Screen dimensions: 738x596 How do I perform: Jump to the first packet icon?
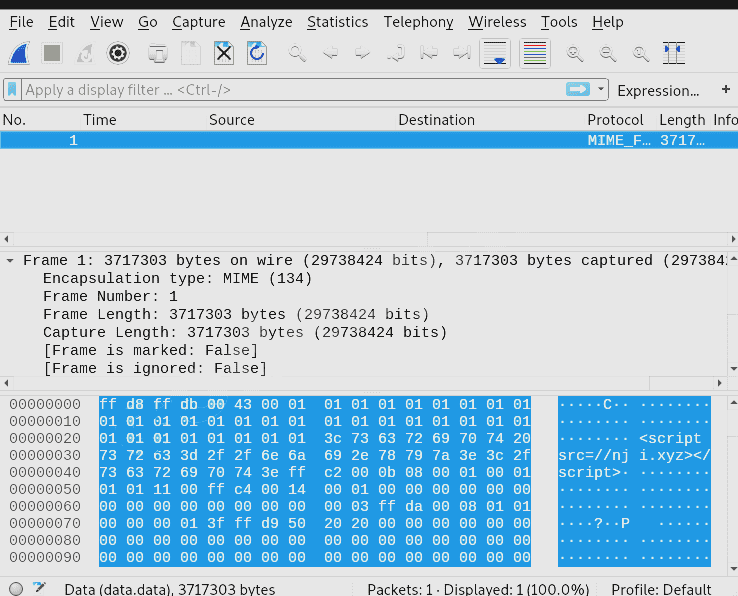pyautogui.click(x=429, y=53)
